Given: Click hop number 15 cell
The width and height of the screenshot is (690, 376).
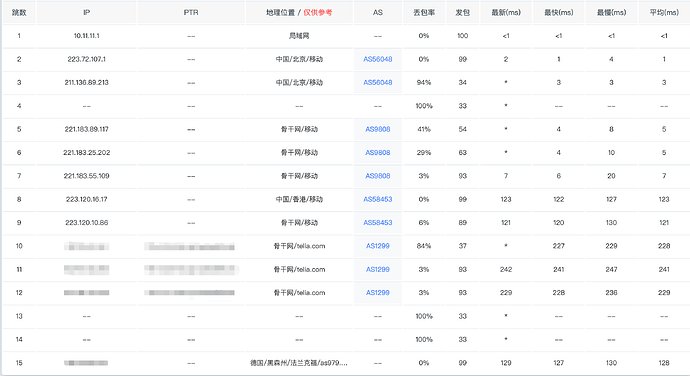Looking at the screenshot, I should (x=19, y=363).
